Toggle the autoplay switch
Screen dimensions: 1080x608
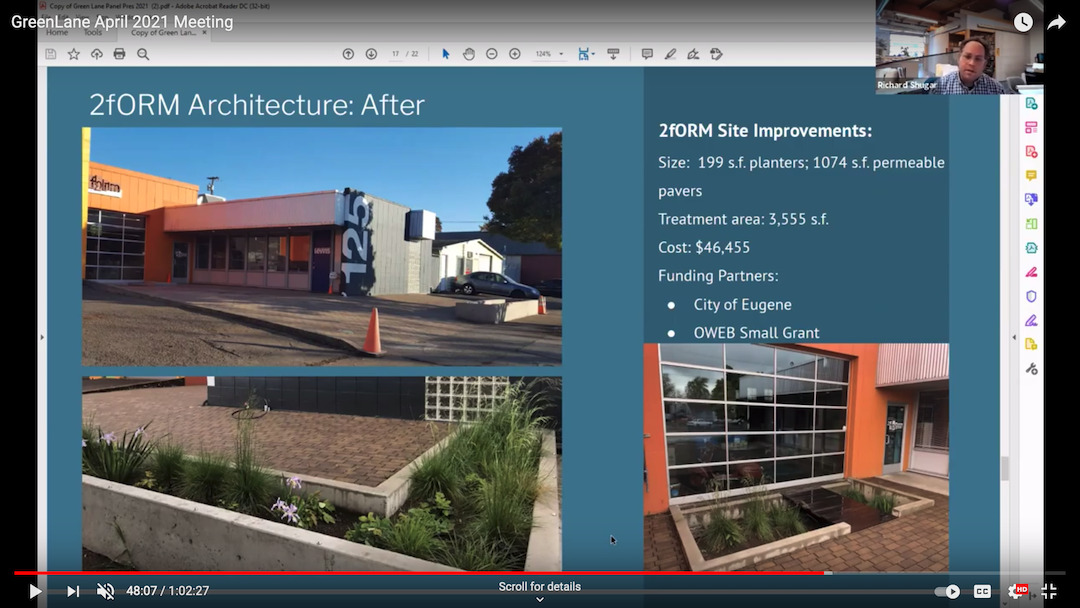pos(948,591)
